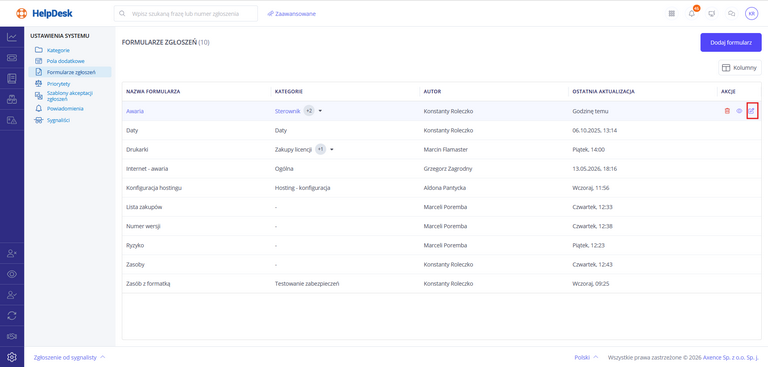
Task: Select the Numer wersji row
Action: tap(442, 226)
